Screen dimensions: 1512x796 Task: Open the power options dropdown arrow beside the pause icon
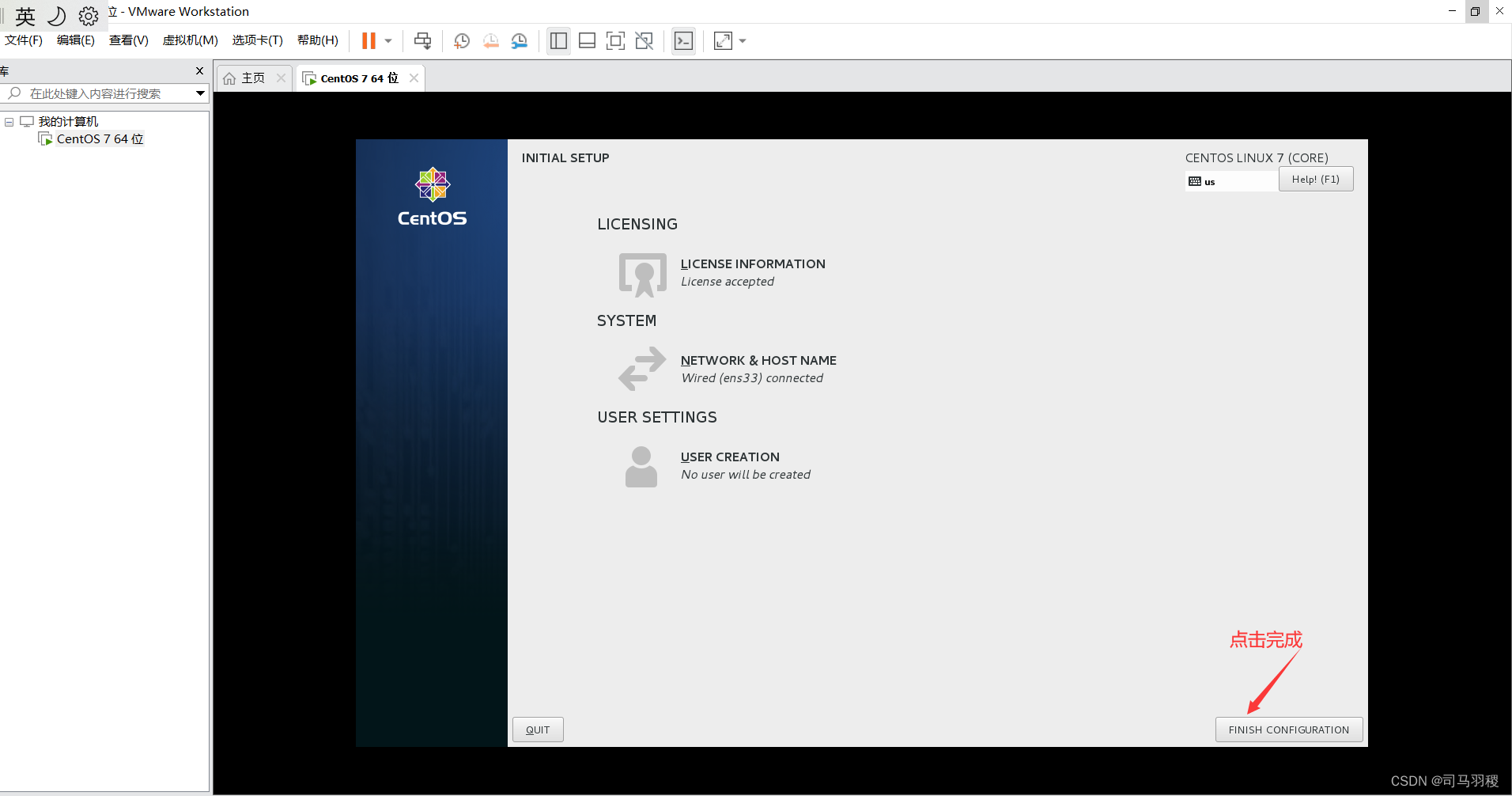[388, 41]
